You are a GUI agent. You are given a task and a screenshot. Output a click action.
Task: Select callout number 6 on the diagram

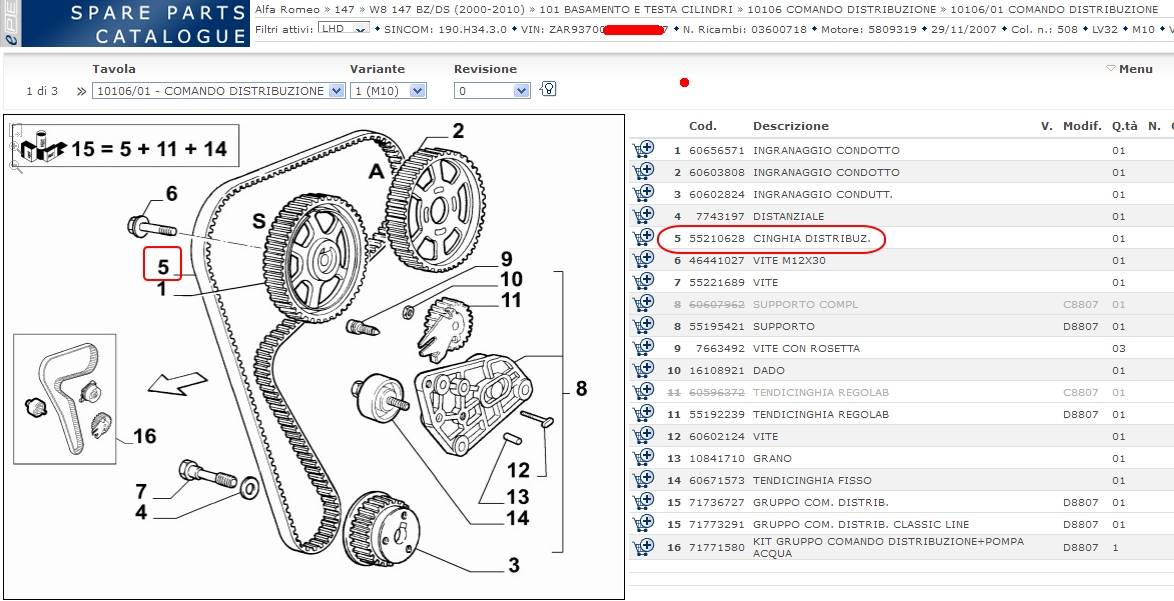click(x=171, y=194)
